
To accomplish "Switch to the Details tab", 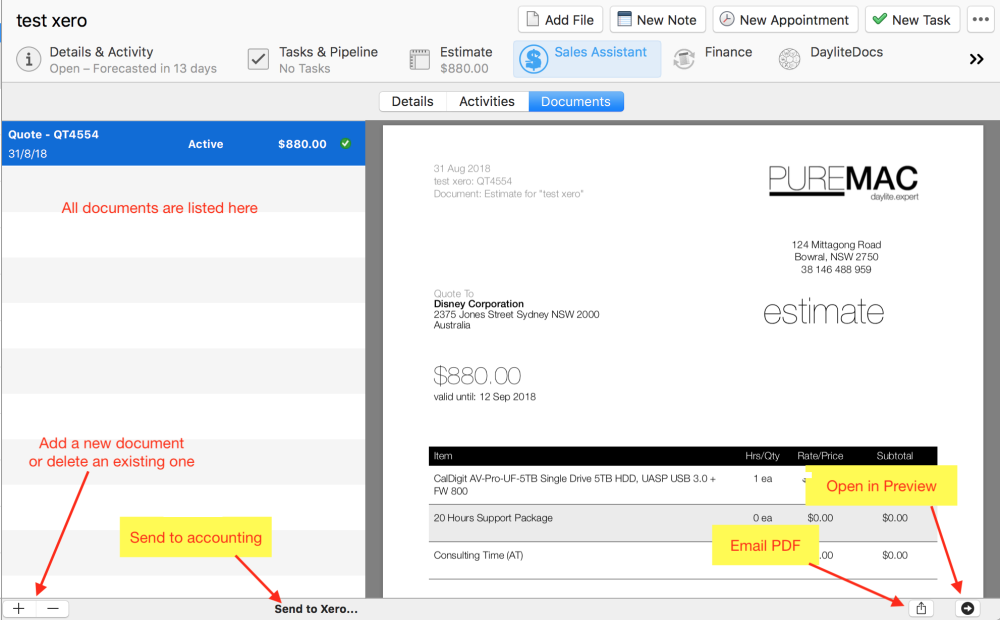I will 414,101.
